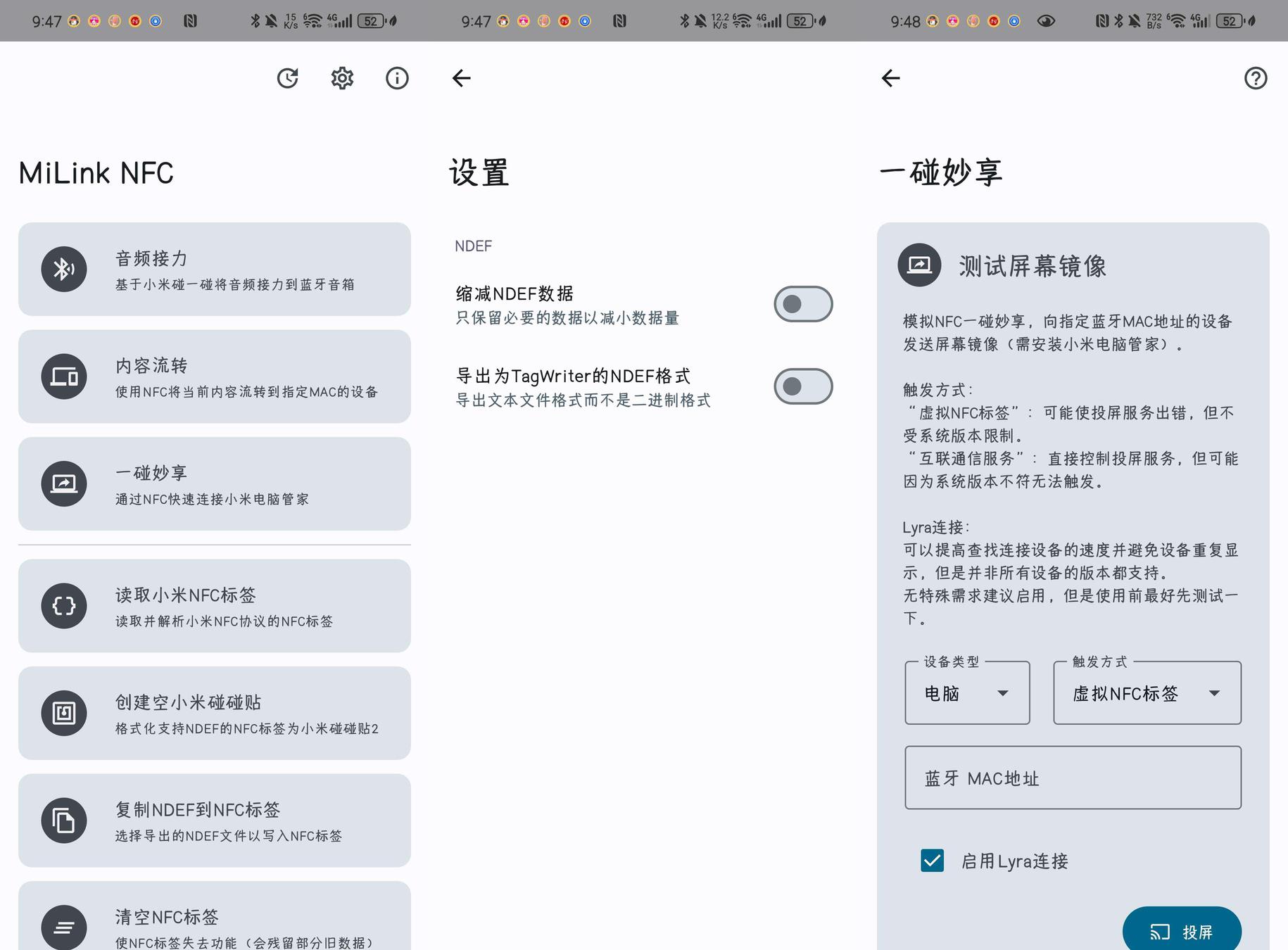
Task: Open the 一碰妙享 card in main list
Action: coord(215,483)
